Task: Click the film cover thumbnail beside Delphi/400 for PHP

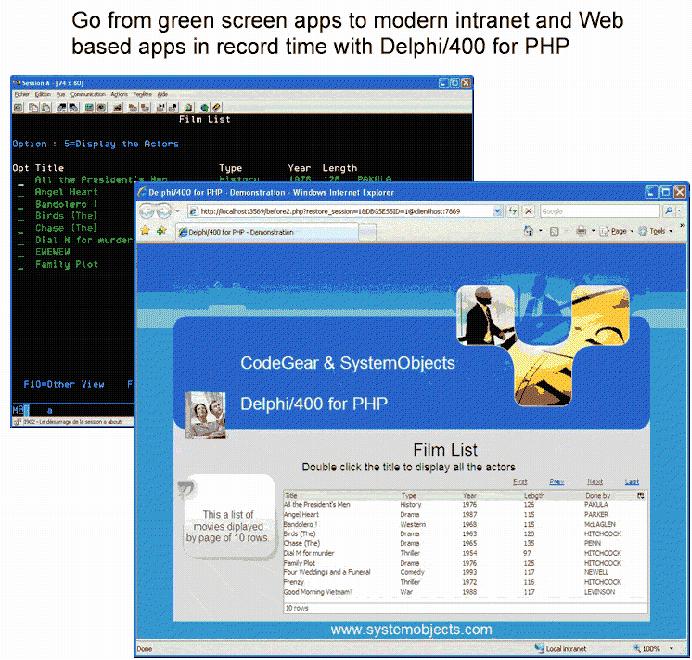Action: point(205,415)
